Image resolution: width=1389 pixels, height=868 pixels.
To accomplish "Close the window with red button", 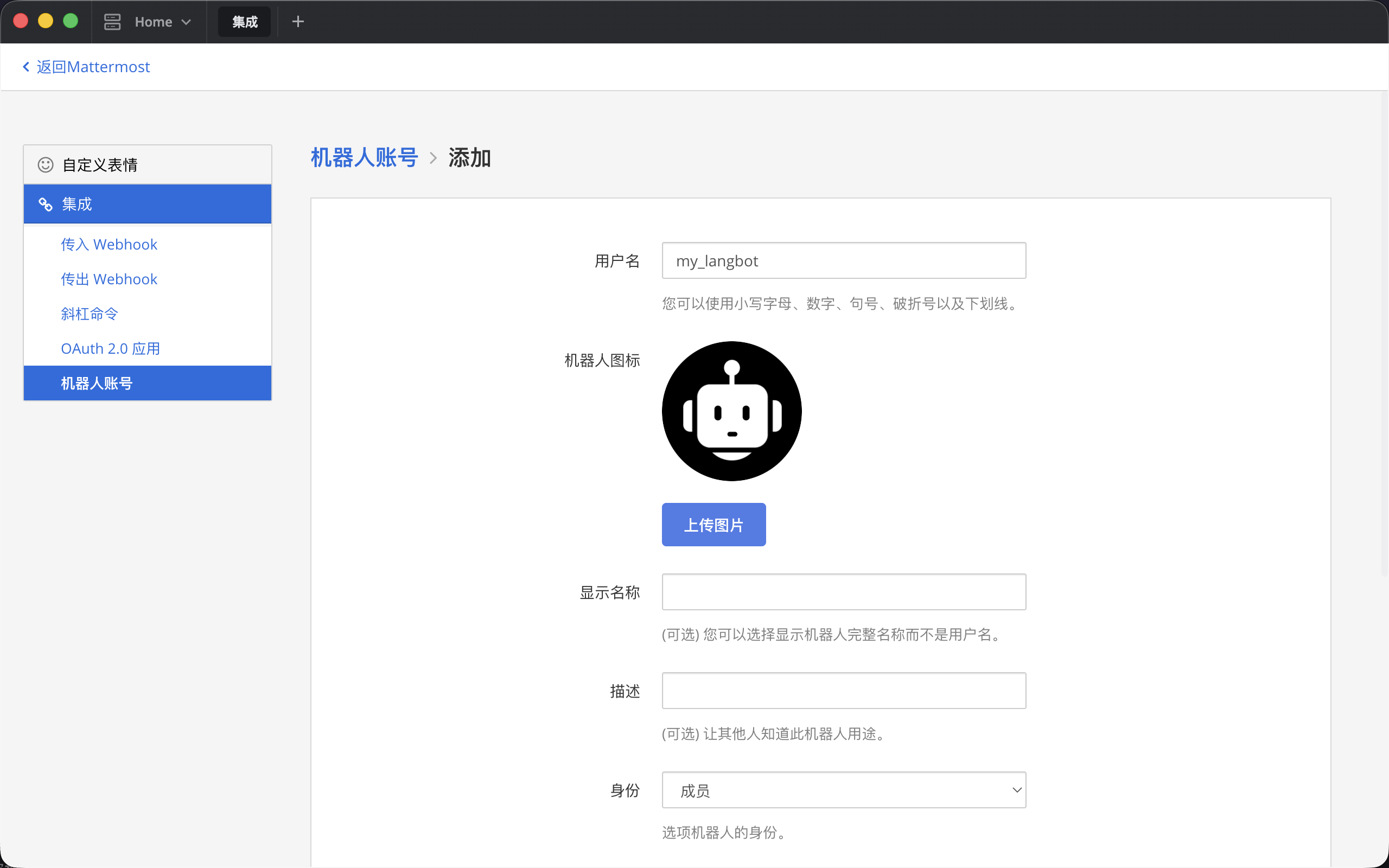I will tap(21, 21).
